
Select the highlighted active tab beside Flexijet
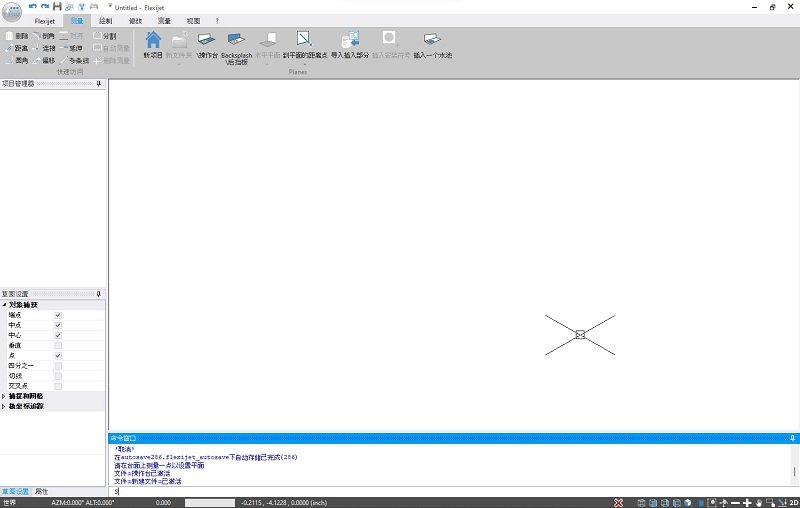(x=77, y=21)
